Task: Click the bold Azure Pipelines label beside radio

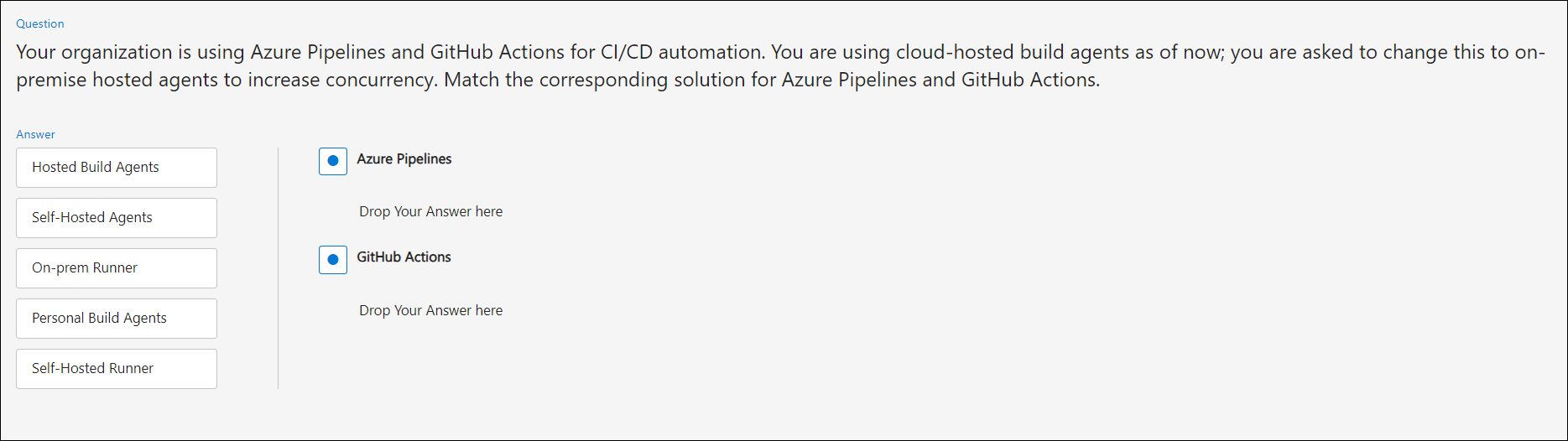Action: point(404,159)
